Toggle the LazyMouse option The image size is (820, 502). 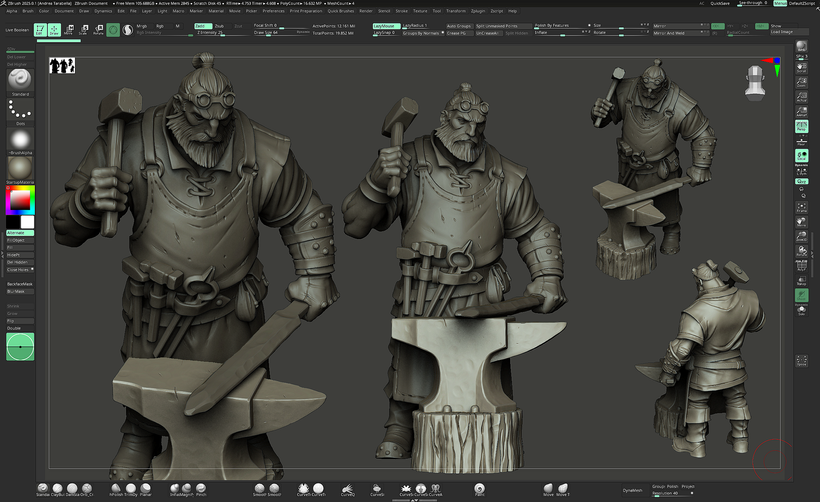tap(384, 25)
